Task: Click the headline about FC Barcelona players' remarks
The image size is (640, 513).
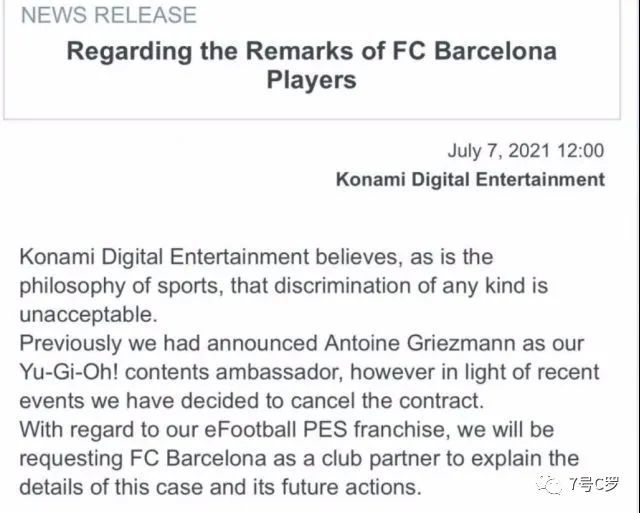Action: pos(311,64)
